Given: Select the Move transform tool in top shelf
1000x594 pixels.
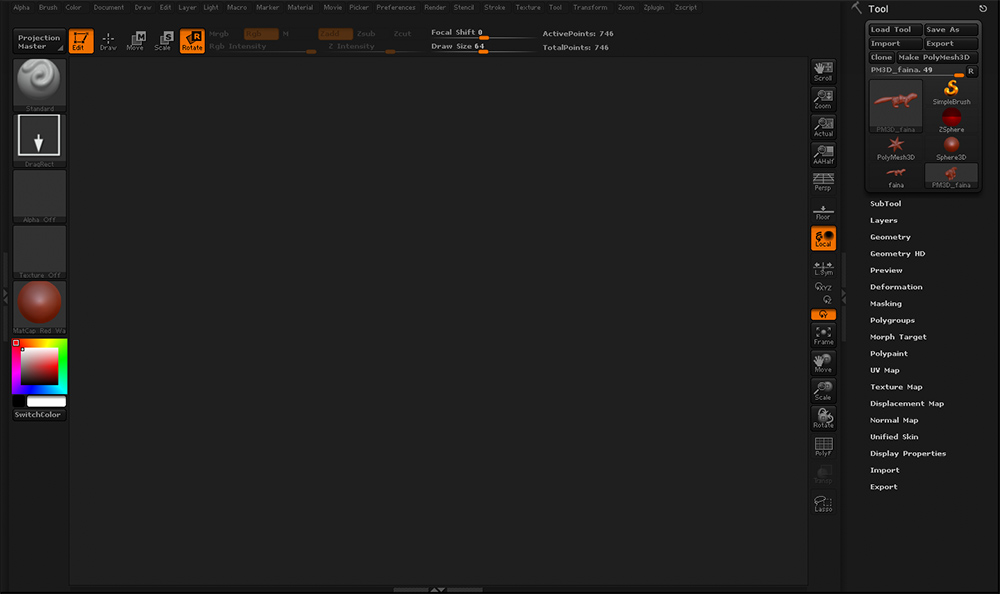Looking at the screenshot, I should point(135,41).
